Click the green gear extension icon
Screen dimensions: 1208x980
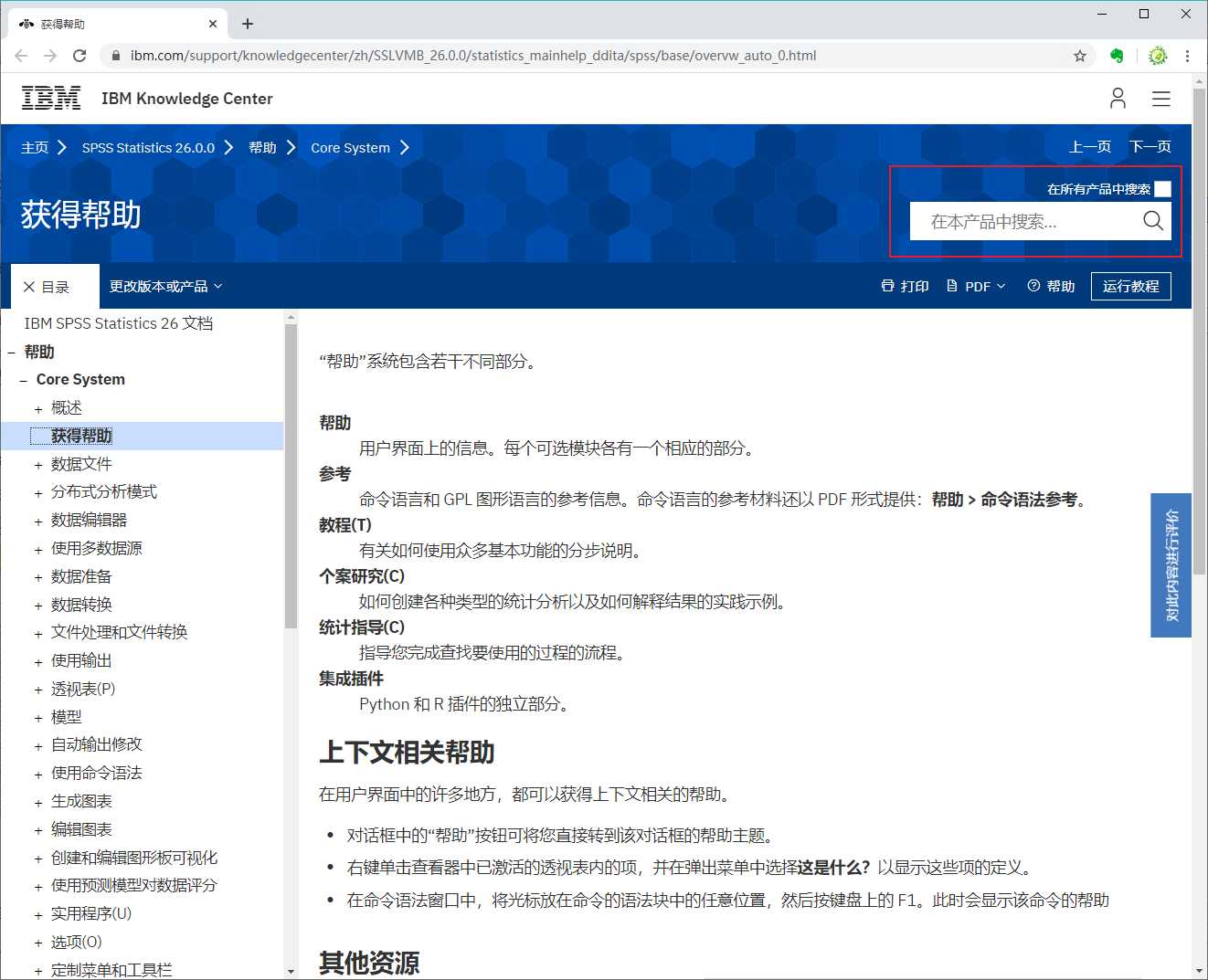[x=1158, y=56]
